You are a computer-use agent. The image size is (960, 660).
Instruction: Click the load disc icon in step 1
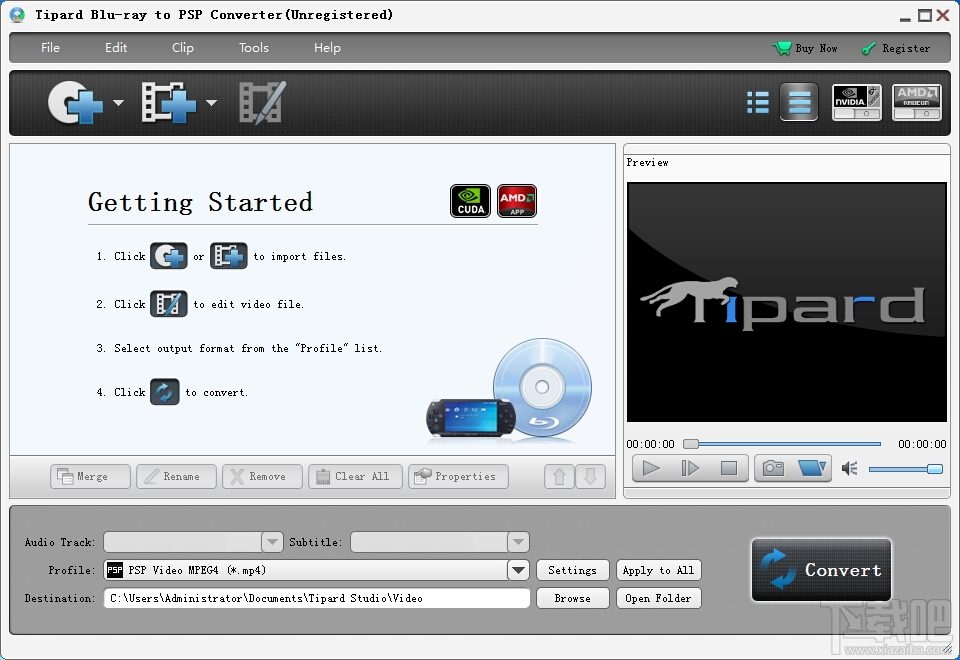coord(169,256)
